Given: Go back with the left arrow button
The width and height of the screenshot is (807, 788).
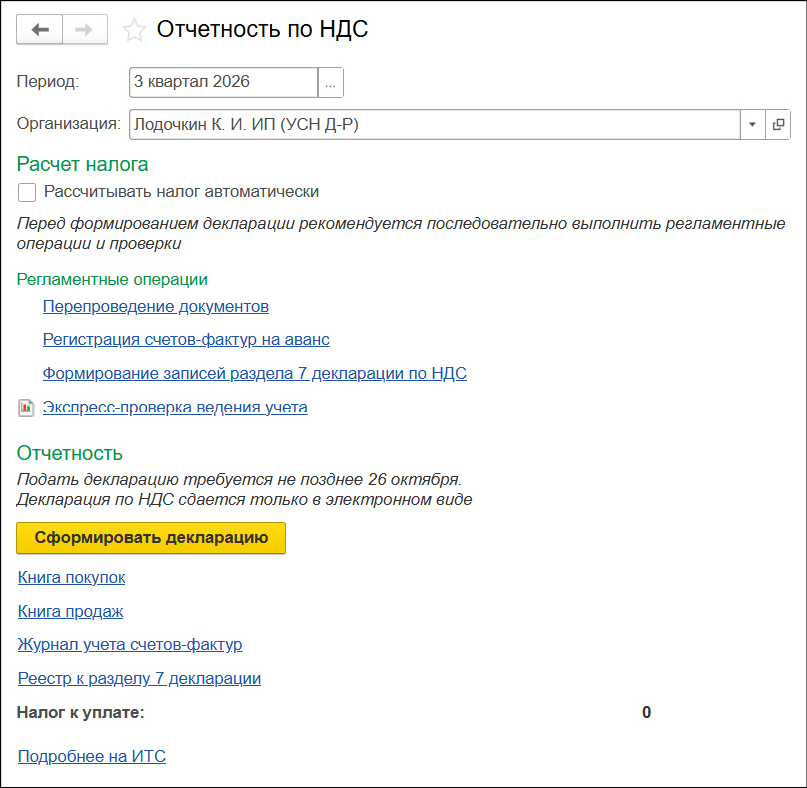Looking at the screenshot, I should [40, 30].
